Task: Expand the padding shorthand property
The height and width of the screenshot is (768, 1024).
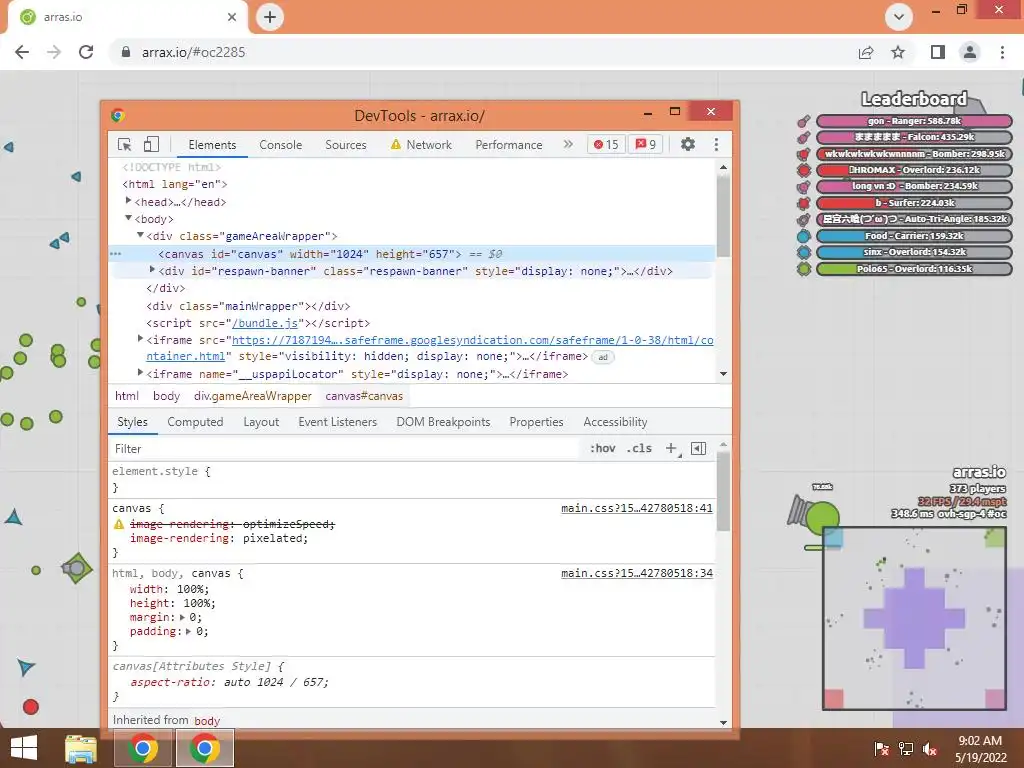Action: coord(188,632)
